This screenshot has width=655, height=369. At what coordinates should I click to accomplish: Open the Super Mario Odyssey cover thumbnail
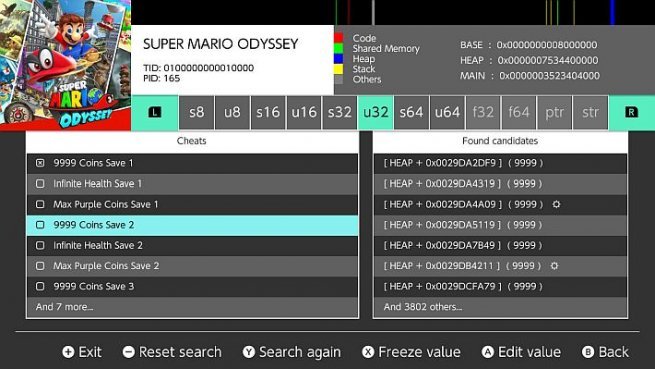(66, 65)
